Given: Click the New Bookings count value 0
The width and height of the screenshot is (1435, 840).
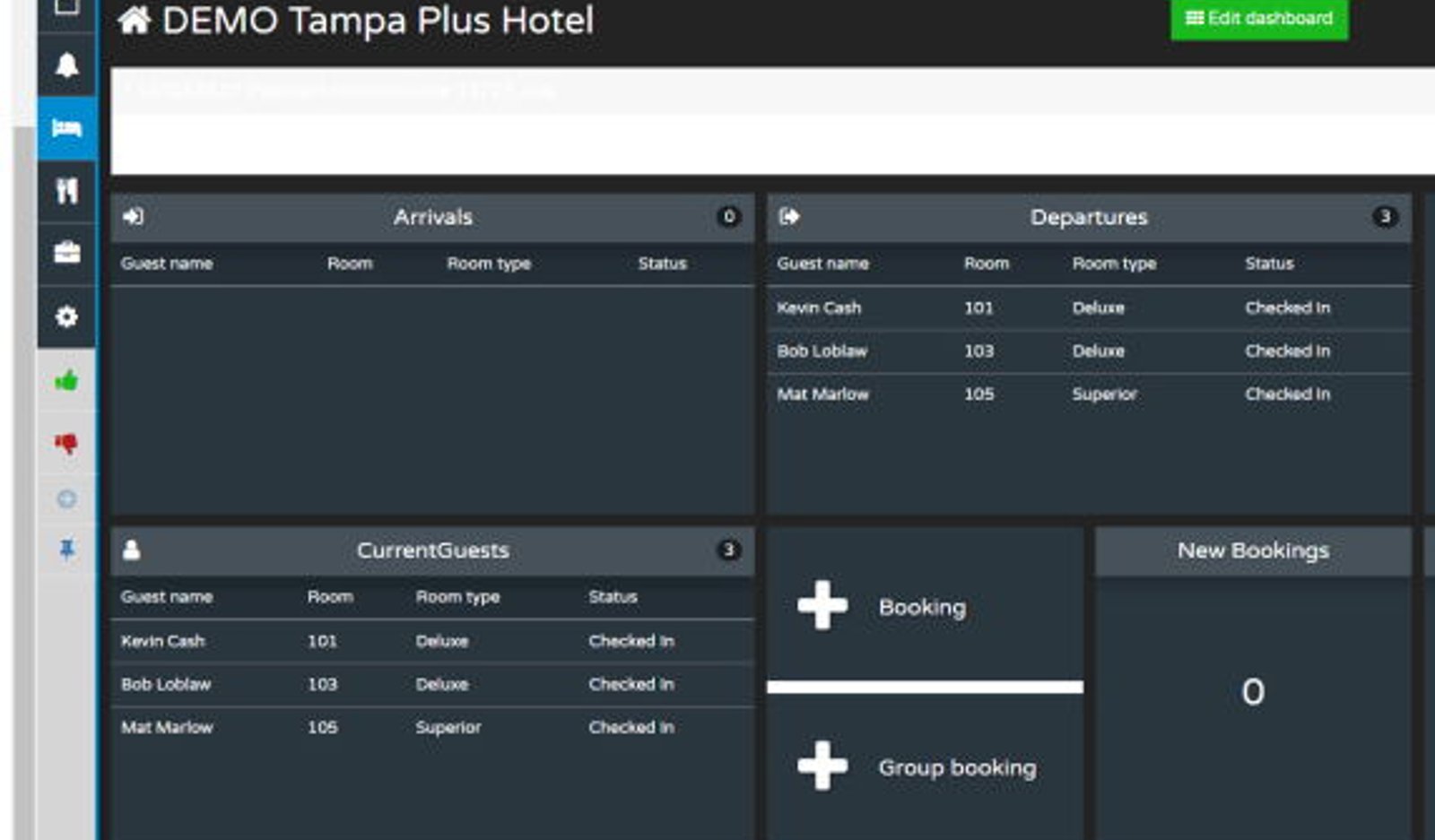Looking at the screenshot, I should [1253, 691].
